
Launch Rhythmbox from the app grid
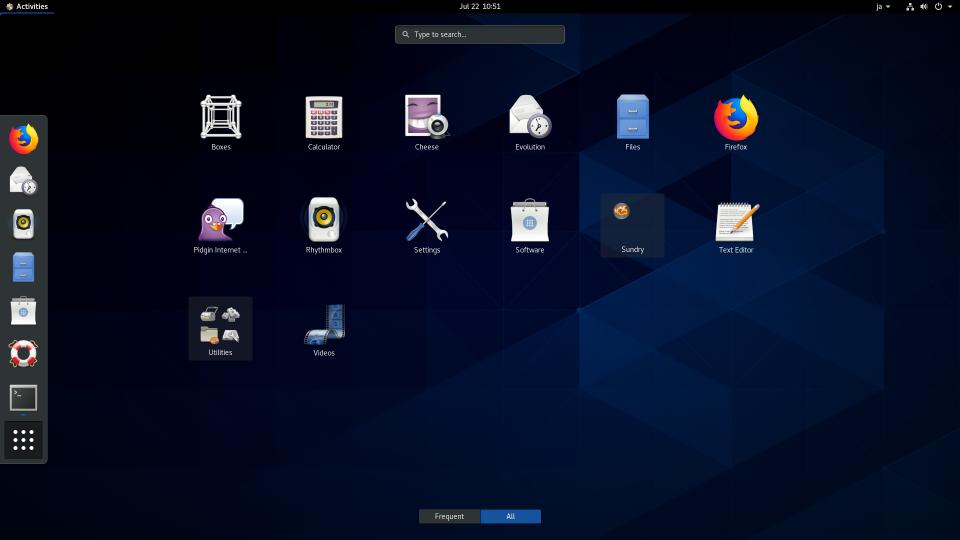point(324,225)
